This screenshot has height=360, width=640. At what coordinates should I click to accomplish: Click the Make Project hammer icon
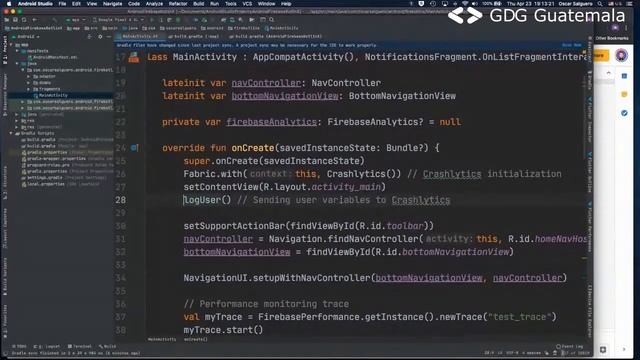(54, 20)
